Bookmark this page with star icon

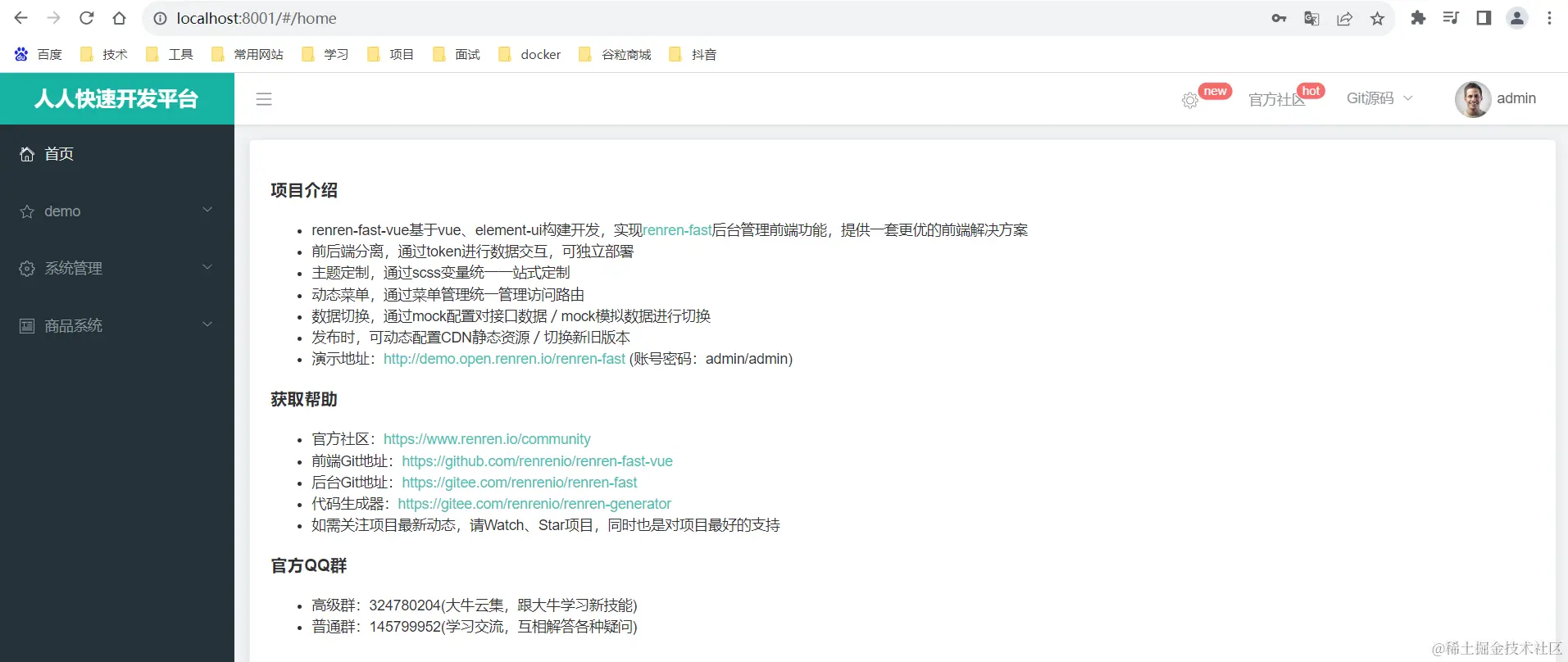coord(1377,18)
